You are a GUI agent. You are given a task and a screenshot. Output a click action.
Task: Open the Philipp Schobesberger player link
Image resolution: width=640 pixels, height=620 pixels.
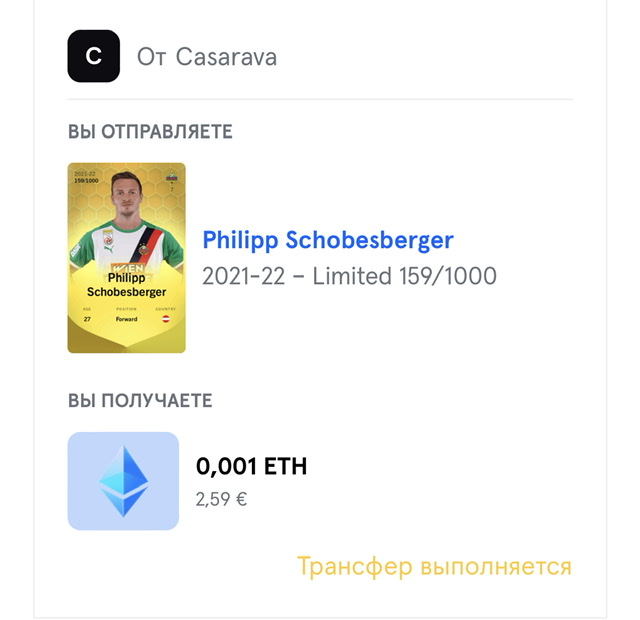(328, 240)
